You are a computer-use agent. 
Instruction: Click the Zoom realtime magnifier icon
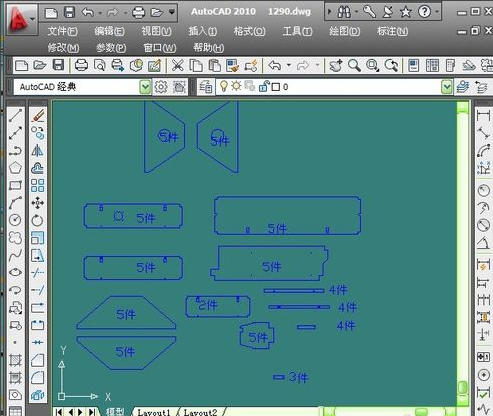coord(354,65)
